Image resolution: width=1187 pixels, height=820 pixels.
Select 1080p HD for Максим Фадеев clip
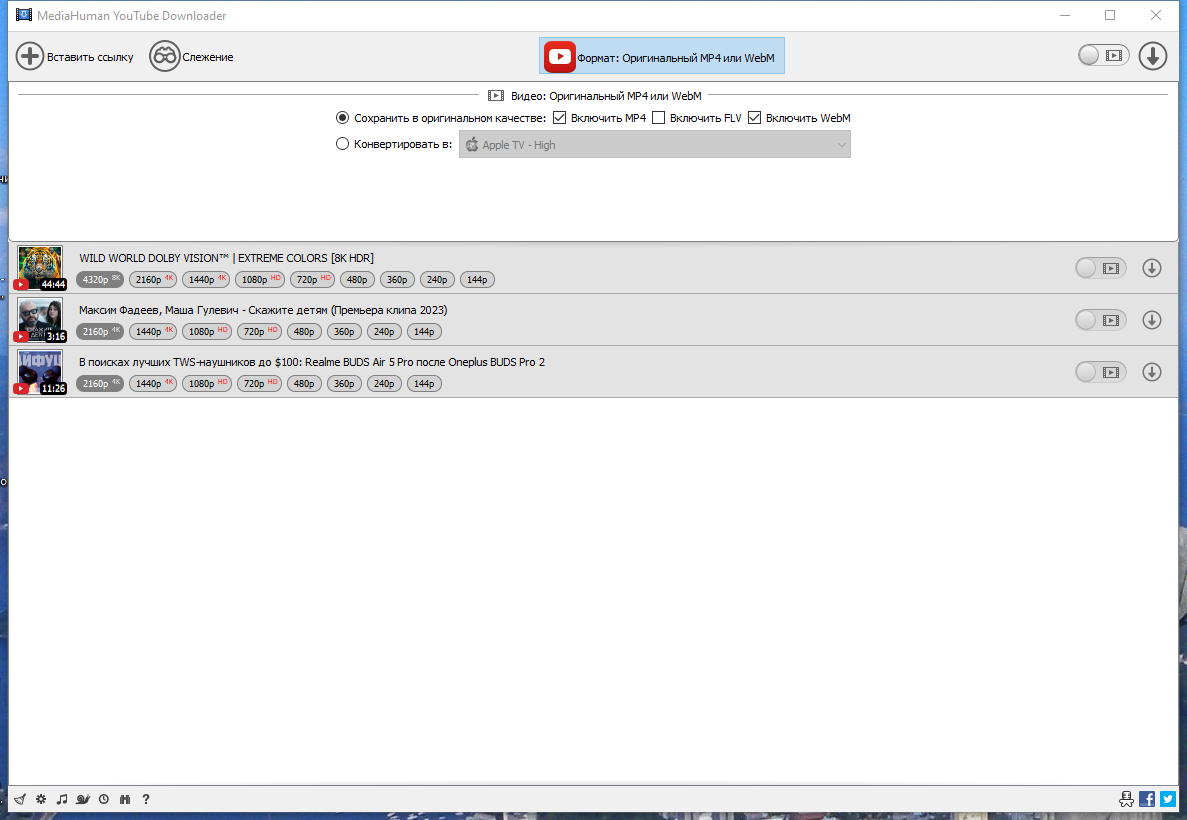(207, 332)
